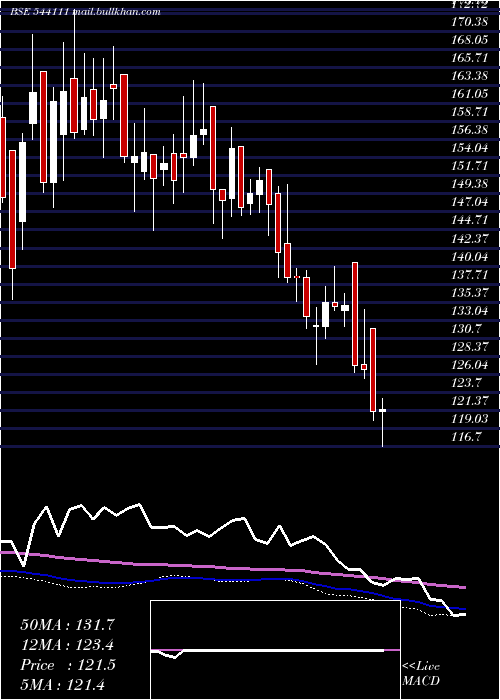500x700 pixels.
Task: Select the 147.04 price axis label
Action: pos(469,202)
